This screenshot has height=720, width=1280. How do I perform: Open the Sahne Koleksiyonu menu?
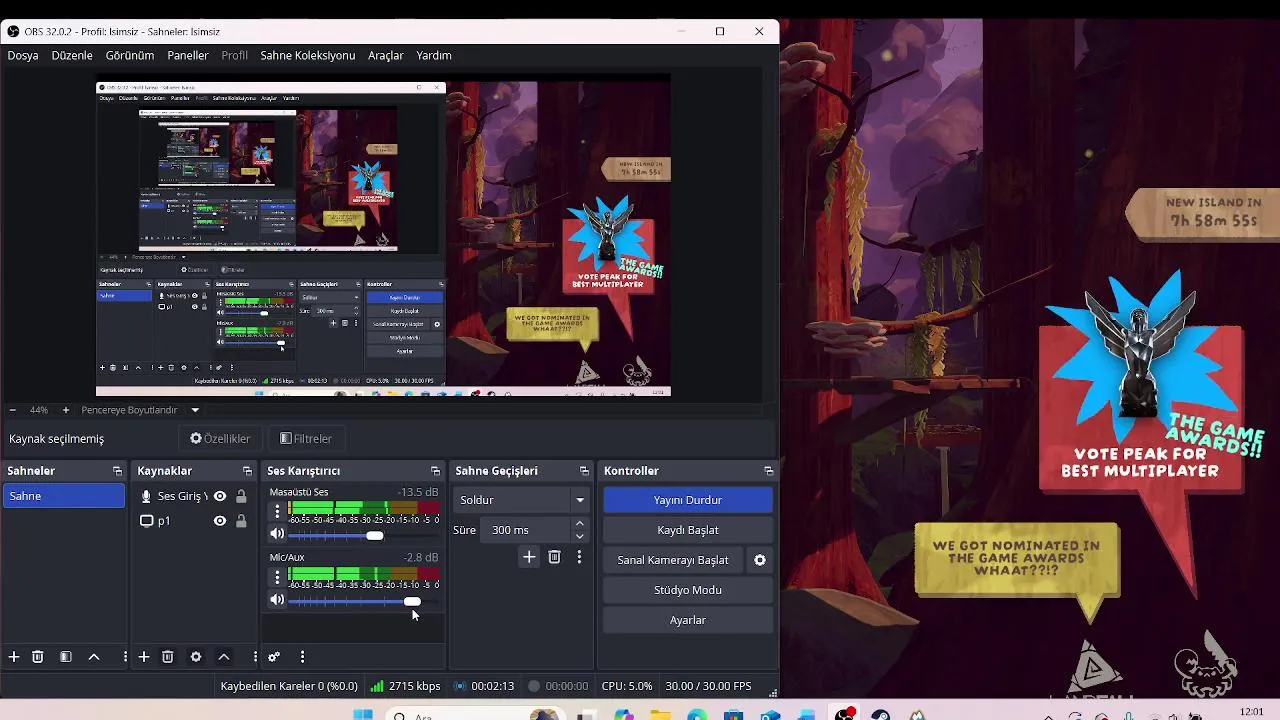[x=308, y=55]
